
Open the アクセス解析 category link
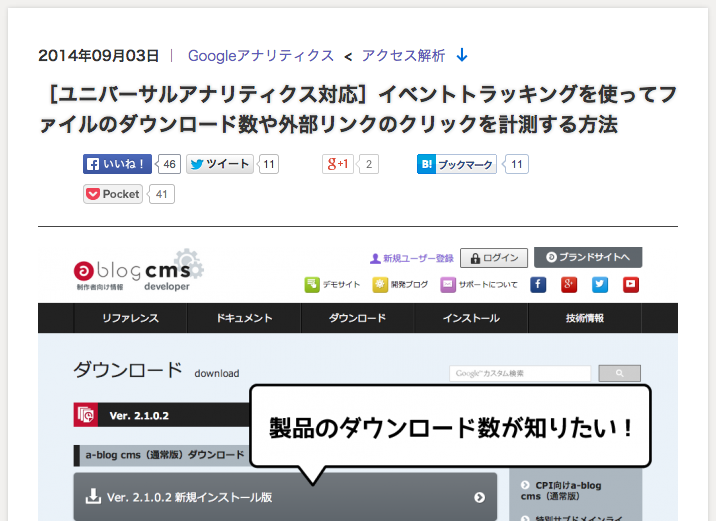pos(403,56)
